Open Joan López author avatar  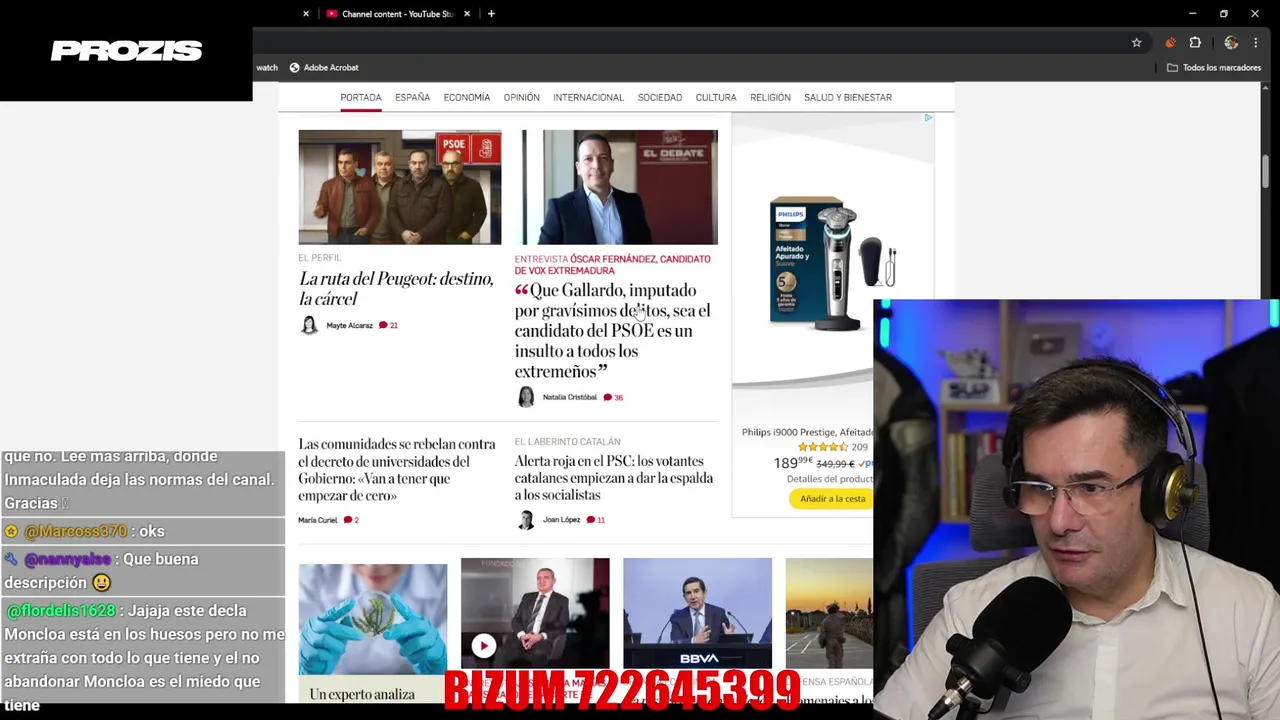coord(526,520)
